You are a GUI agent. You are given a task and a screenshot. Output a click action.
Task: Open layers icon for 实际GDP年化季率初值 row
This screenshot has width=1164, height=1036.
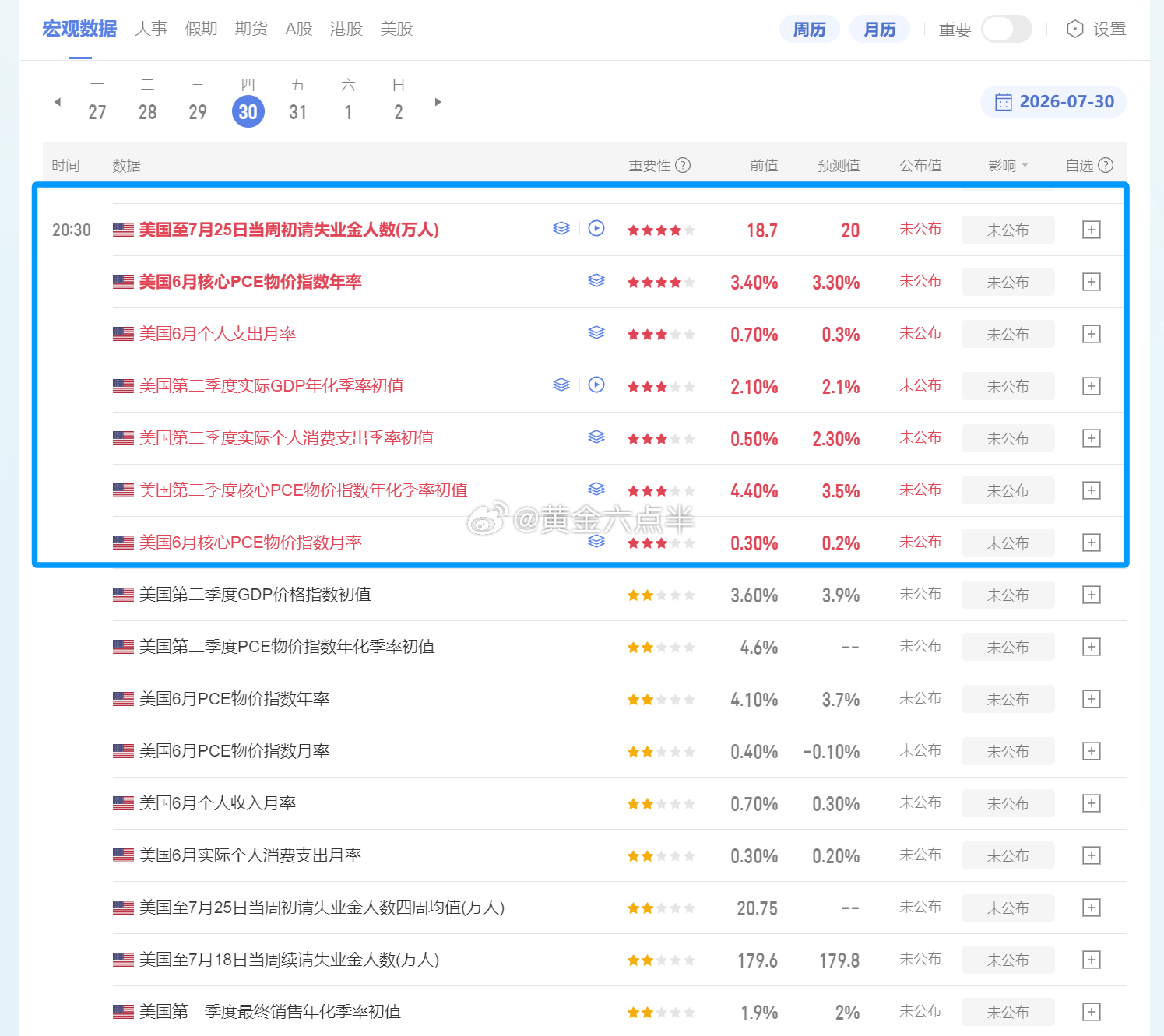click(561, 385)
